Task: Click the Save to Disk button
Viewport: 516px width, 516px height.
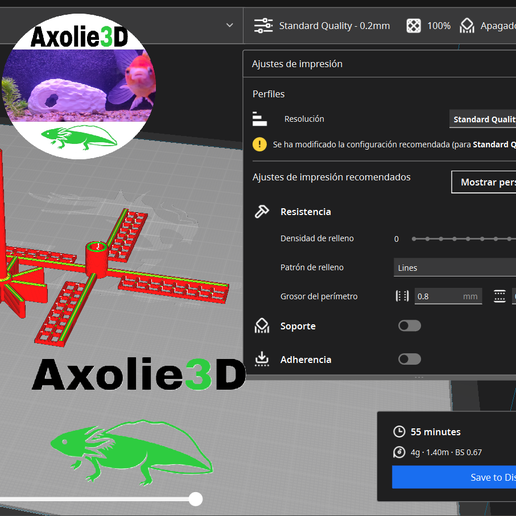Action: (x=454, y=477)
